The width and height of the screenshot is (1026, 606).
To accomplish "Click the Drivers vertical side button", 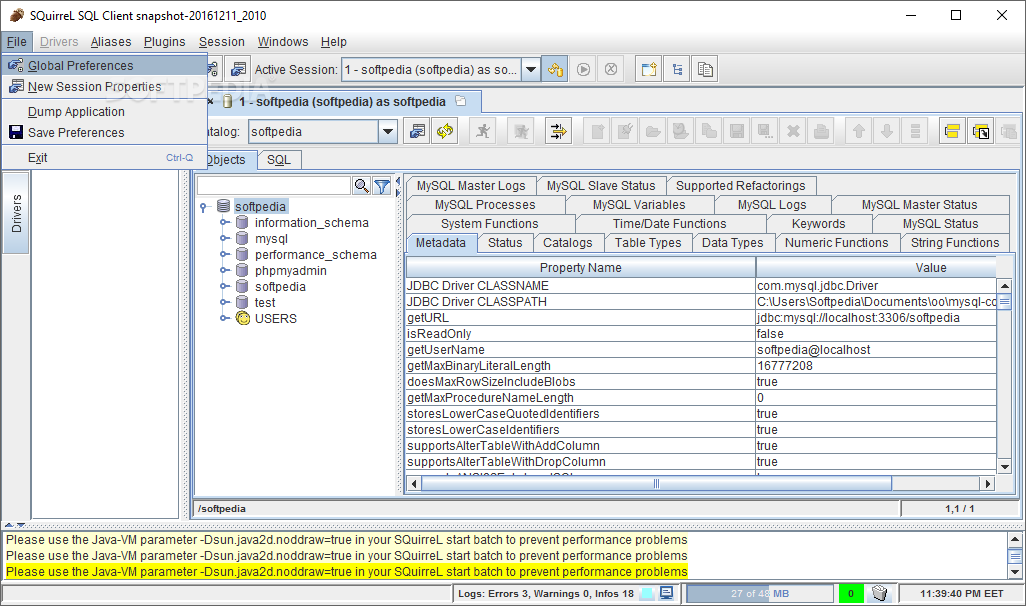I will pyautogui.click(x=16, y=213).
